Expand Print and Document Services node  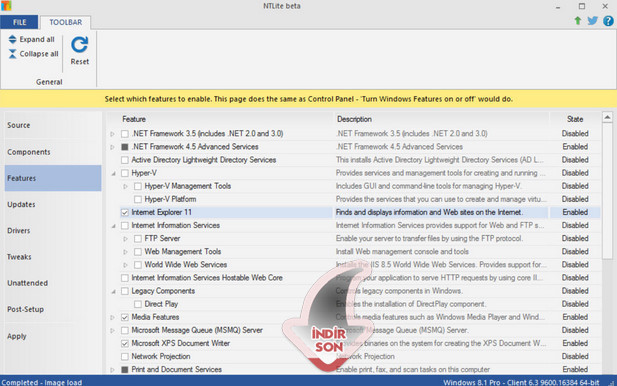(113, 370)
